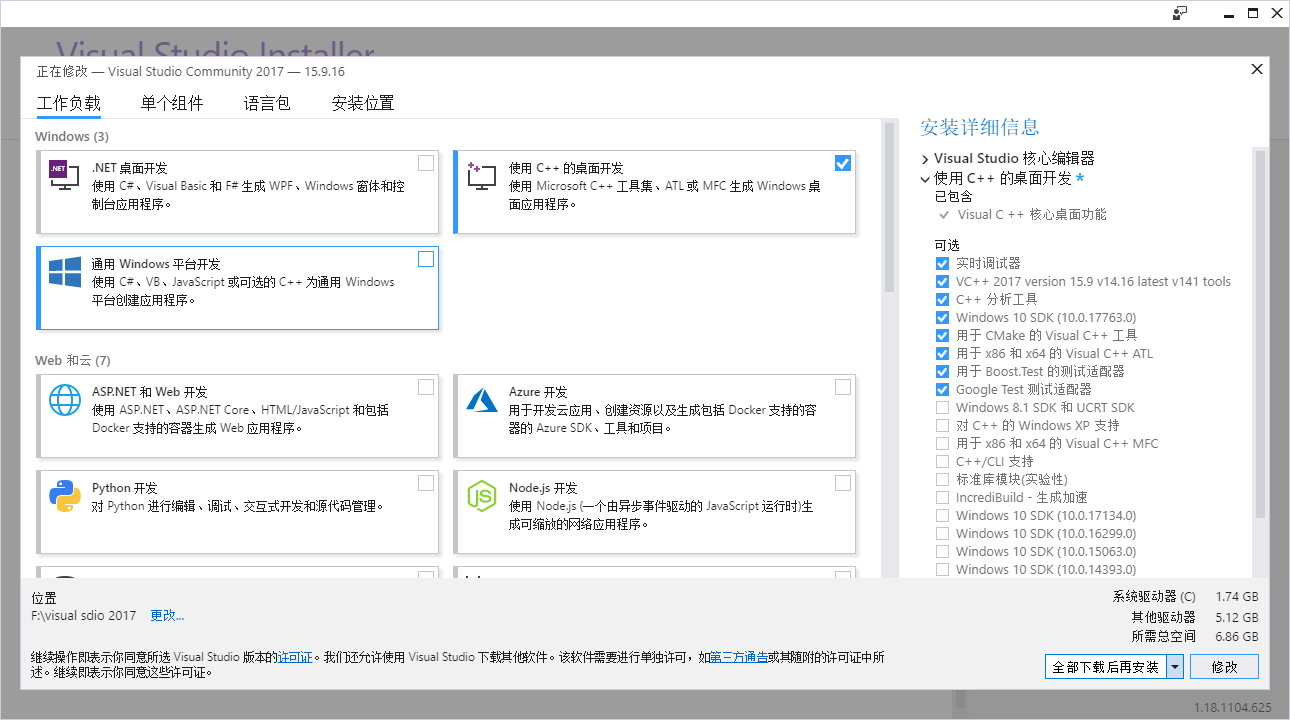Check Windows 10 SDK (10.0.15063.0)
The width and height of the screenshot is (1290, 720).
942,551
